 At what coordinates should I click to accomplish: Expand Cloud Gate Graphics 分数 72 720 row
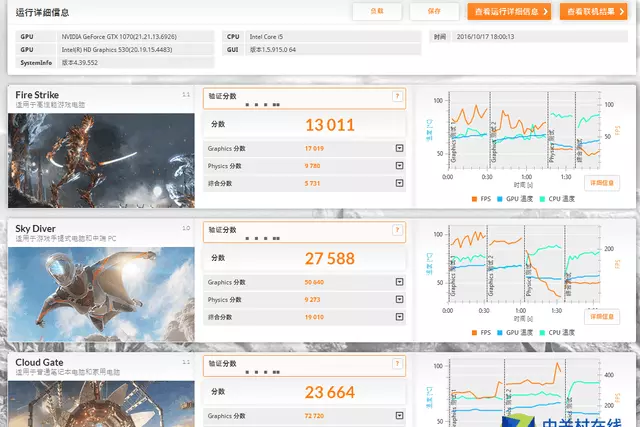point(400,416)
